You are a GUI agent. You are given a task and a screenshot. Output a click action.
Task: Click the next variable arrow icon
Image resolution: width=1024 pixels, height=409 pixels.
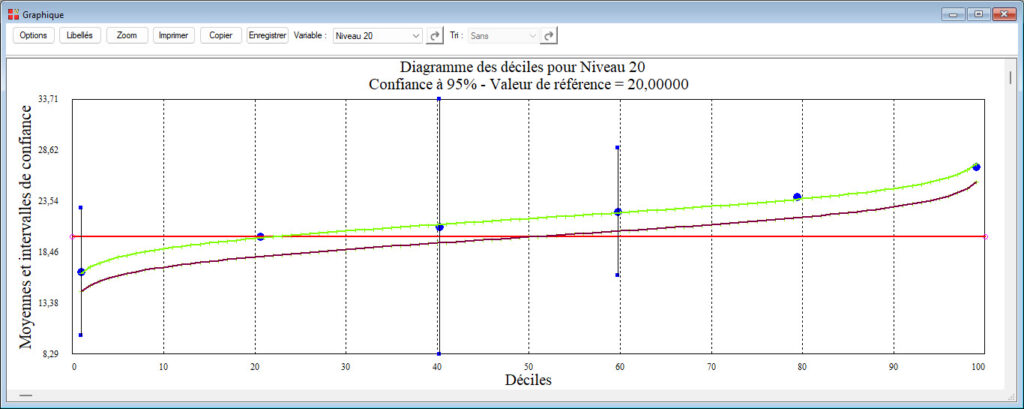pos(435,35)
